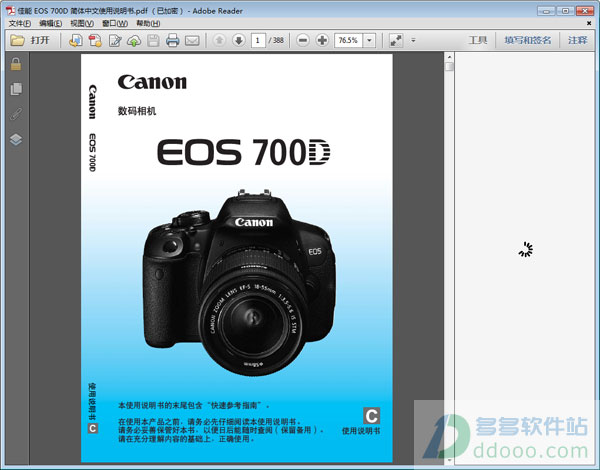Image resolution: width=600 pixels, height=470 pixels.
Task: Open the 文件(F) menu
Action: (20, 23)
